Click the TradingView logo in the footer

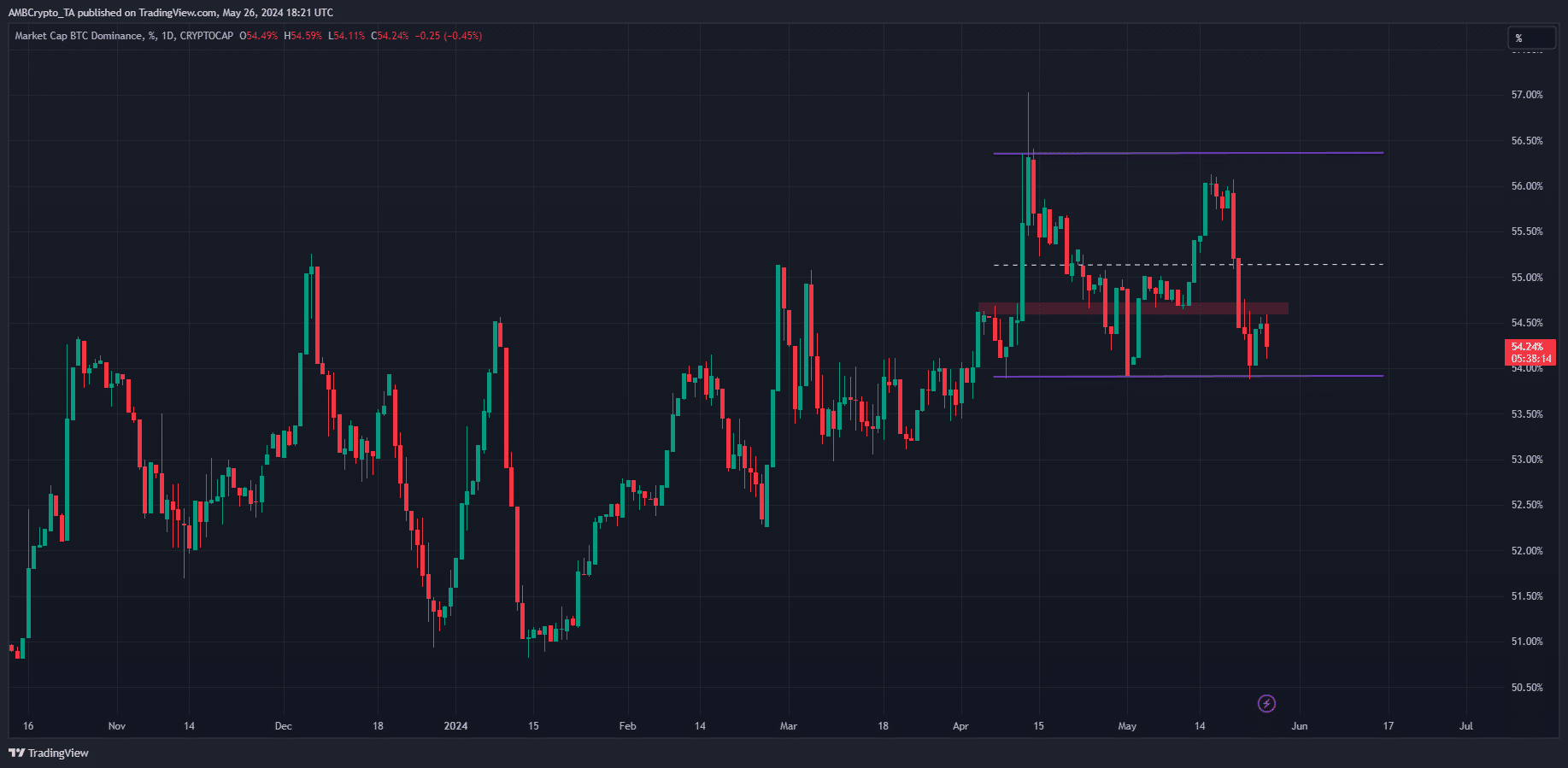[x=49, y=753]
